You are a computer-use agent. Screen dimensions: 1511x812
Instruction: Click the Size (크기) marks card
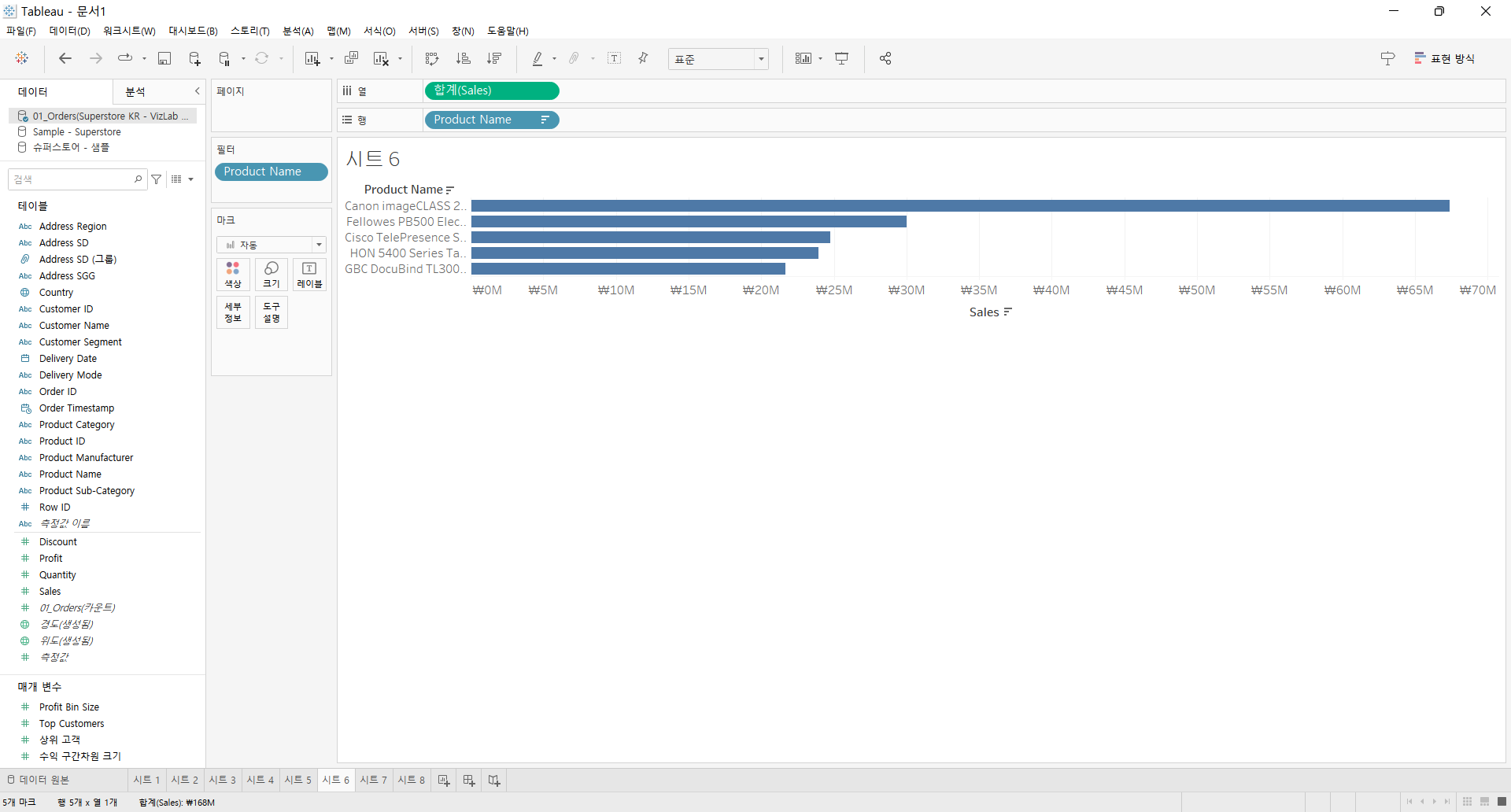click(272, 275)
